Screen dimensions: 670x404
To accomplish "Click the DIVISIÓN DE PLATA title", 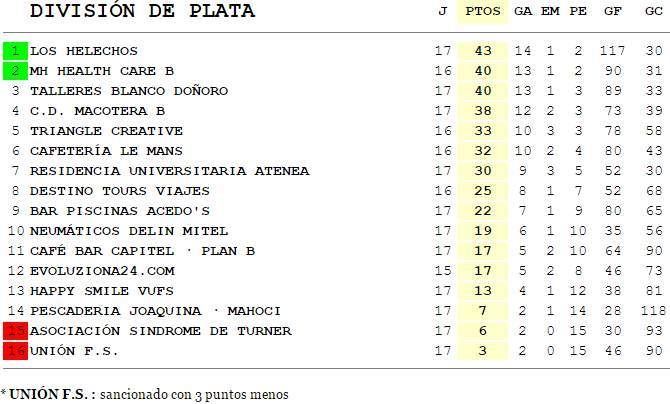I will [x=142, y=12].
